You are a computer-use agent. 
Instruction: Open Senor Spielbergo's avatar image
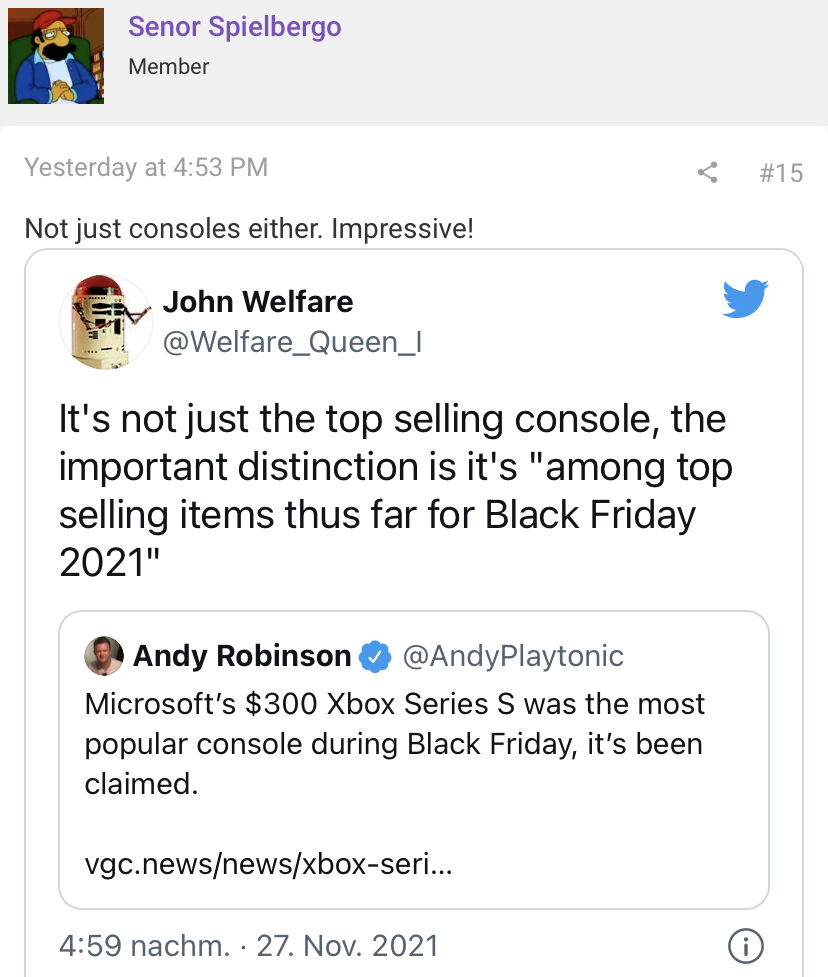(56, 56)
